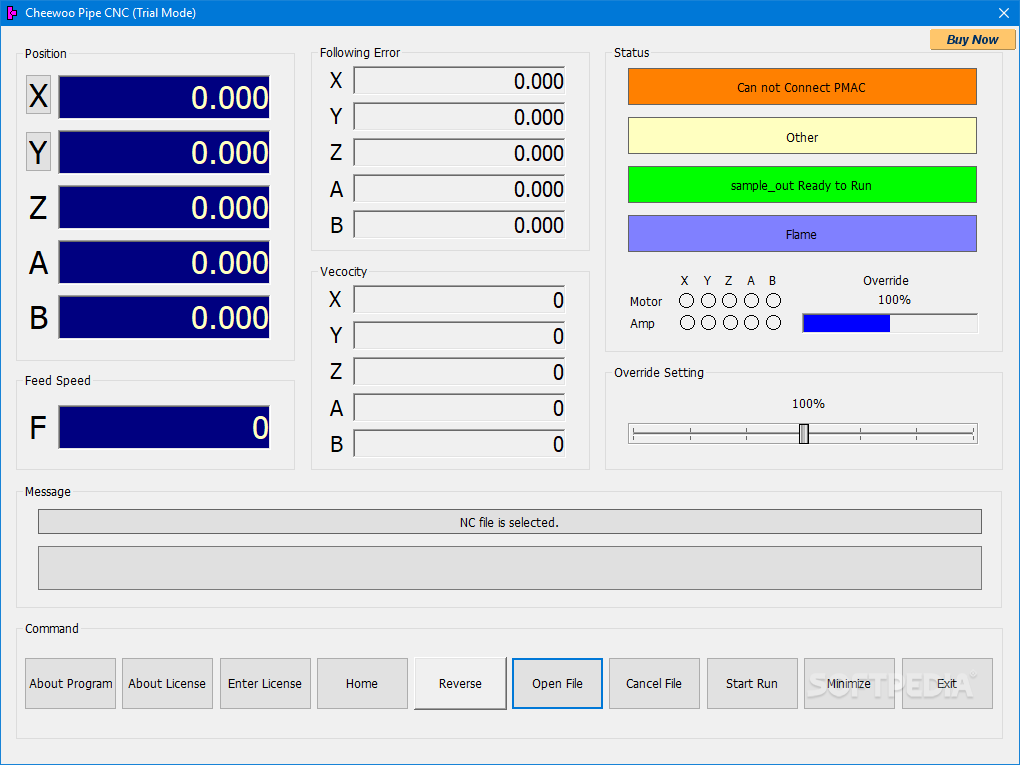Open the About Program dialog
The image size is (1020, 765).
[70, 683]
